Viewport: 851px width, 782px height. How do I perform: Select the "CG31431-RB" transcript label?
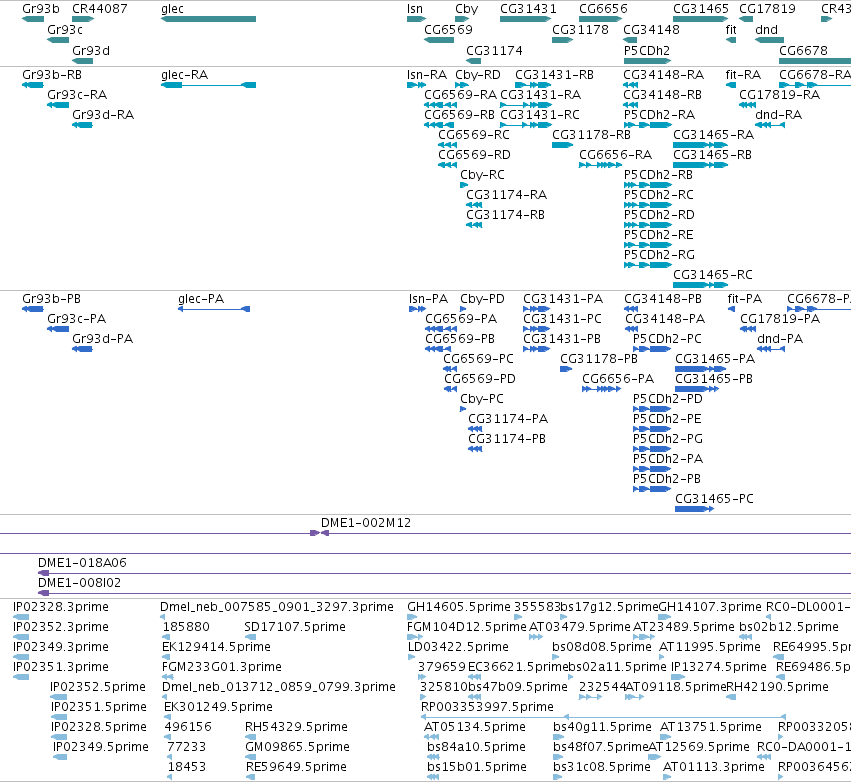pyautogui.click(x=554, y=74)
